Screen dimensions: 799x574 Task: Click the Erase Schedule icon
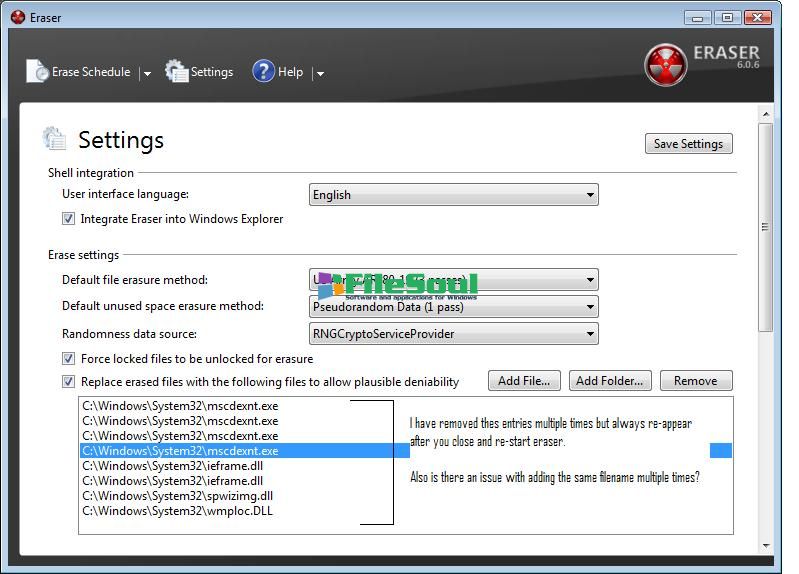(37, 71)
